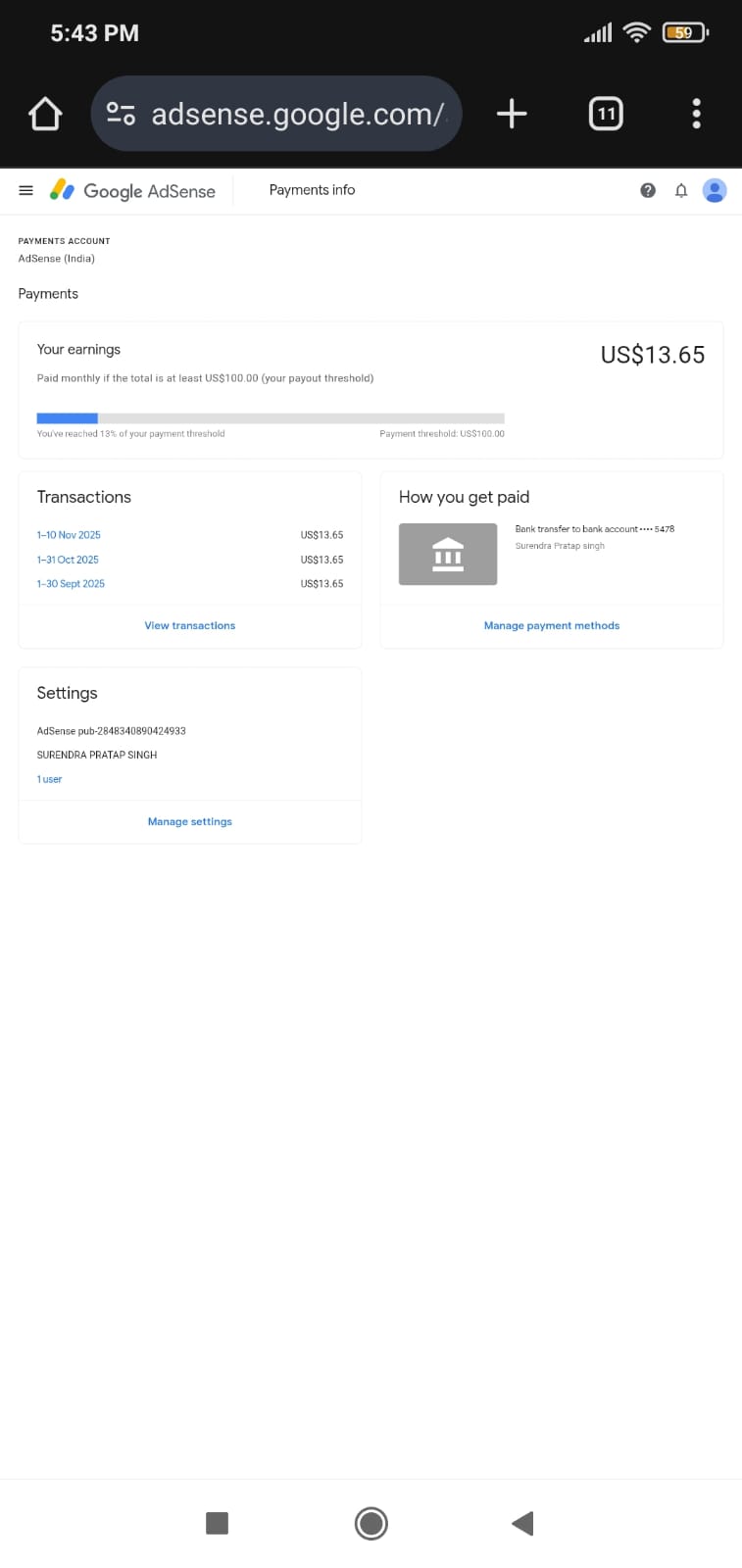
Task: Open the account profile avatar
Action: pos(716,191)
